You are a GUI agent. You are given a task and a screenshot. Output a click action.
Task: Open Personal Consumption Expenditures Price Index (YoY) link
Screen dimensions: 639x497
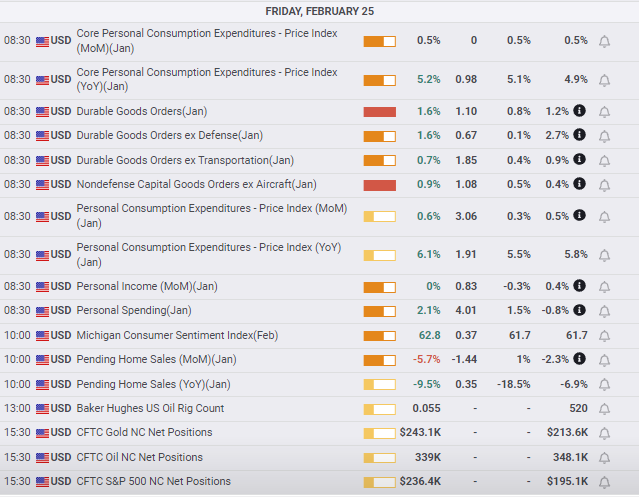(209, 255)
